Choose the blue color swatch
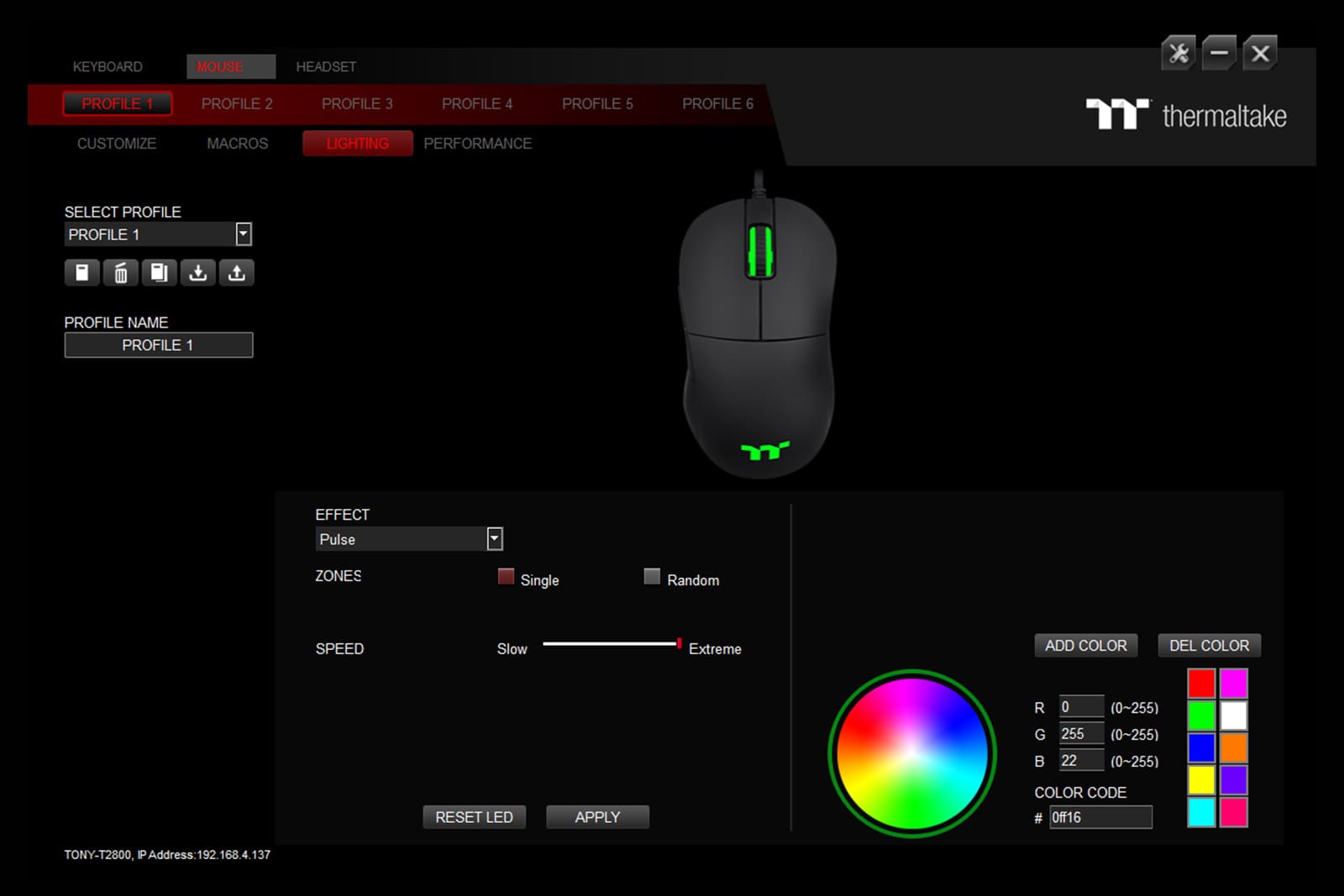This screenshot has width=1344, height=896. (1201, 747)
